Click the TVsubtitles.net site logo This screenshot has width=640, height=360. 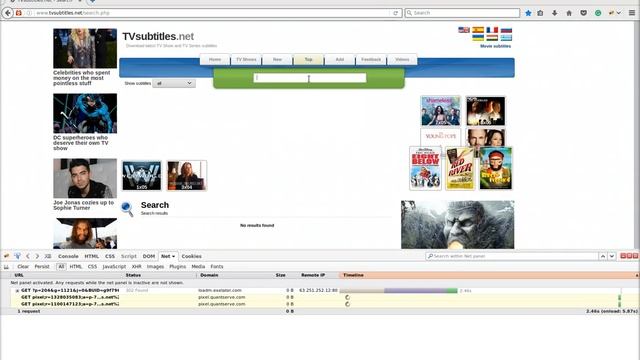tap(158, 36)
